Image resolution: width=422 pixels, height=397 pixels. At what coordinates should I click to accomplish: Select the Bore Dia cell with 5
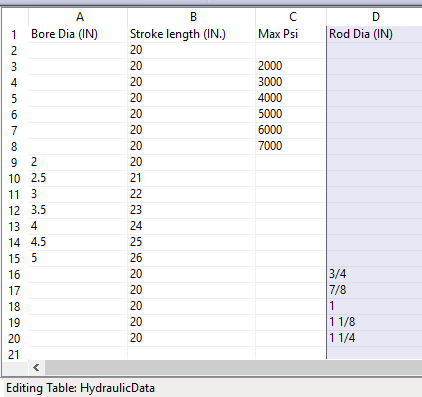click(x=78, y=258)
